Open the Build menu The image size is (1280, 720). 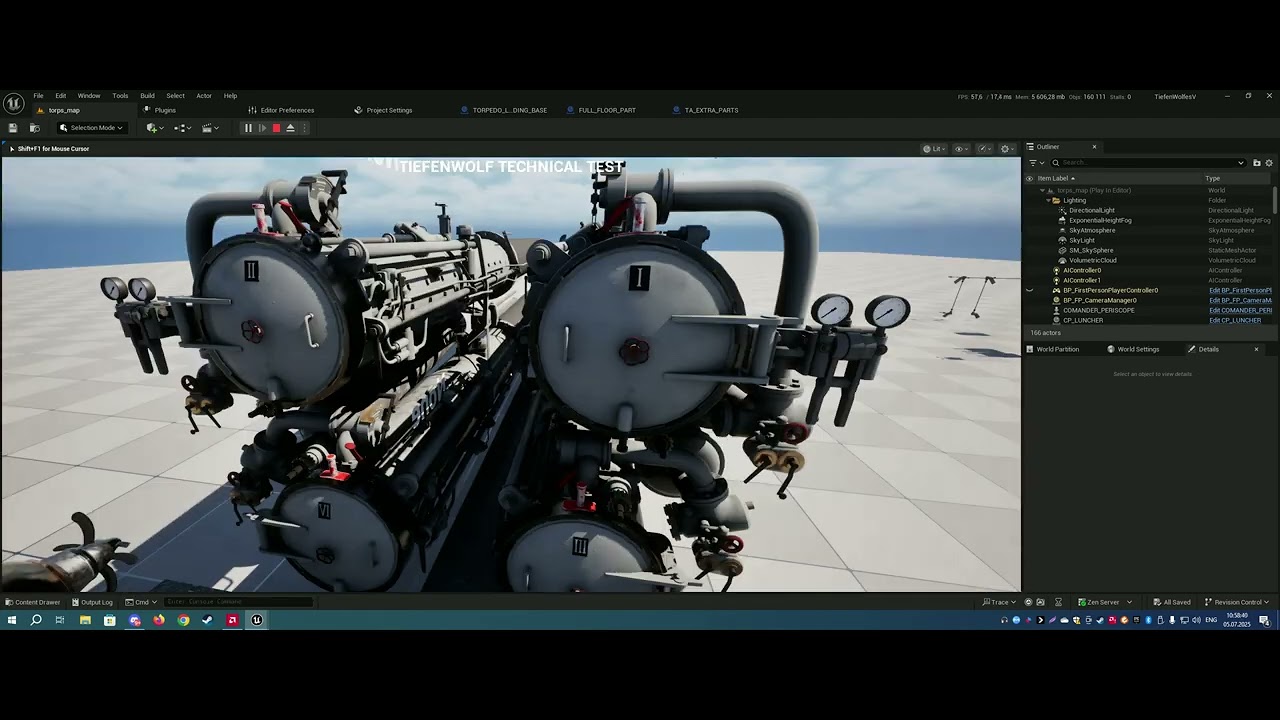pyautogui.click(x=147, y=96)
